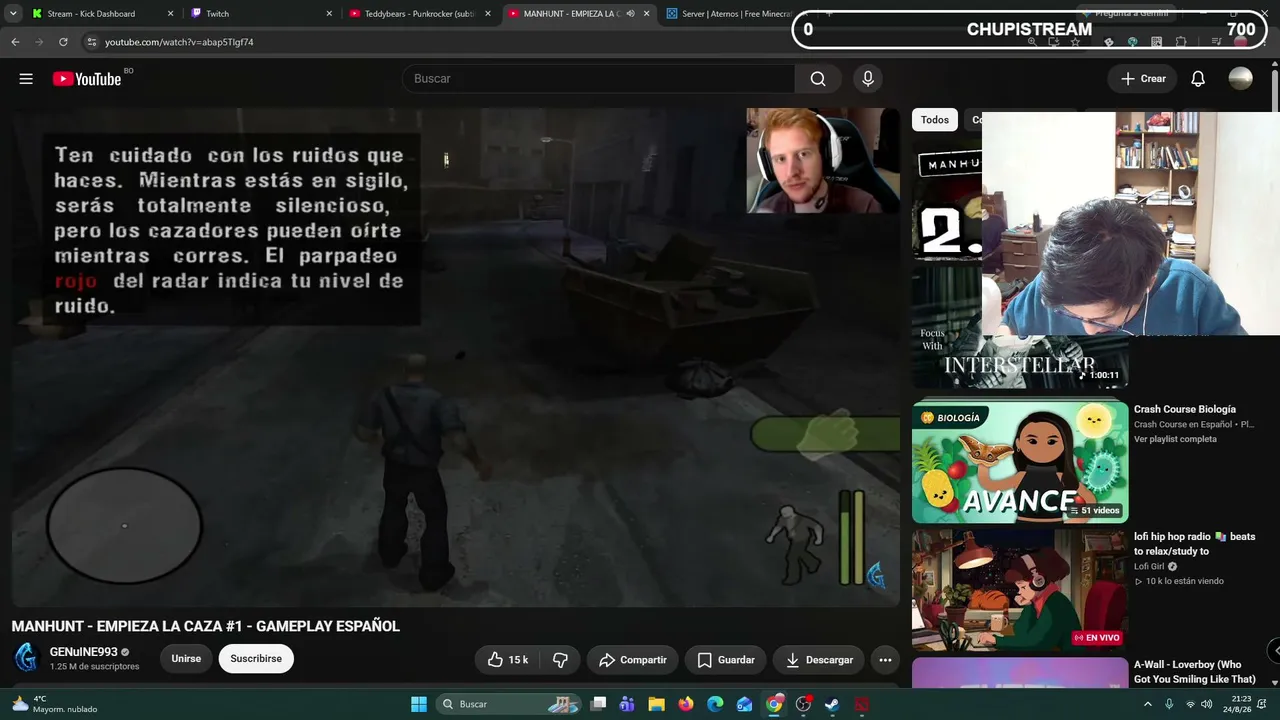Reload the YouTube page
The width and height of the screenshot is (1280, 720).
click(x=63, y=42)
